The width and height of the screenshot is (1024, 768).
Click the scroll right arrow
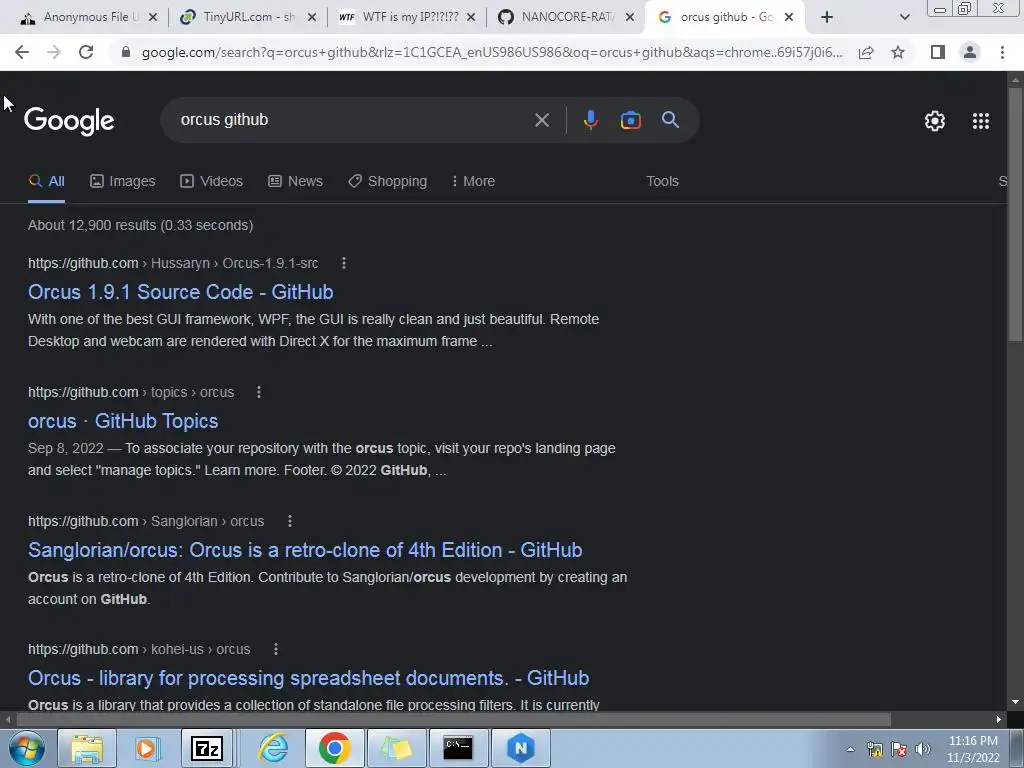tap(999, 720)
